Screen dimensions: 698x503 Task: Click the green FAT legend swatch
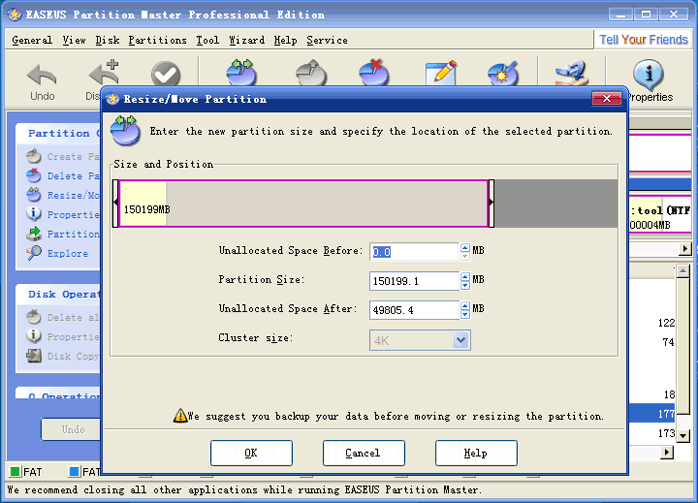[15, 471]
